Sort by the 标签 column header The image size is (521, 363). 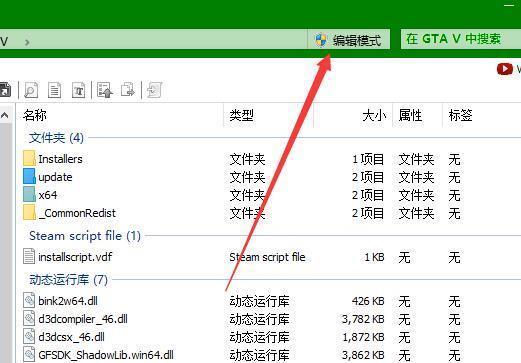click(x=460, y=115)
